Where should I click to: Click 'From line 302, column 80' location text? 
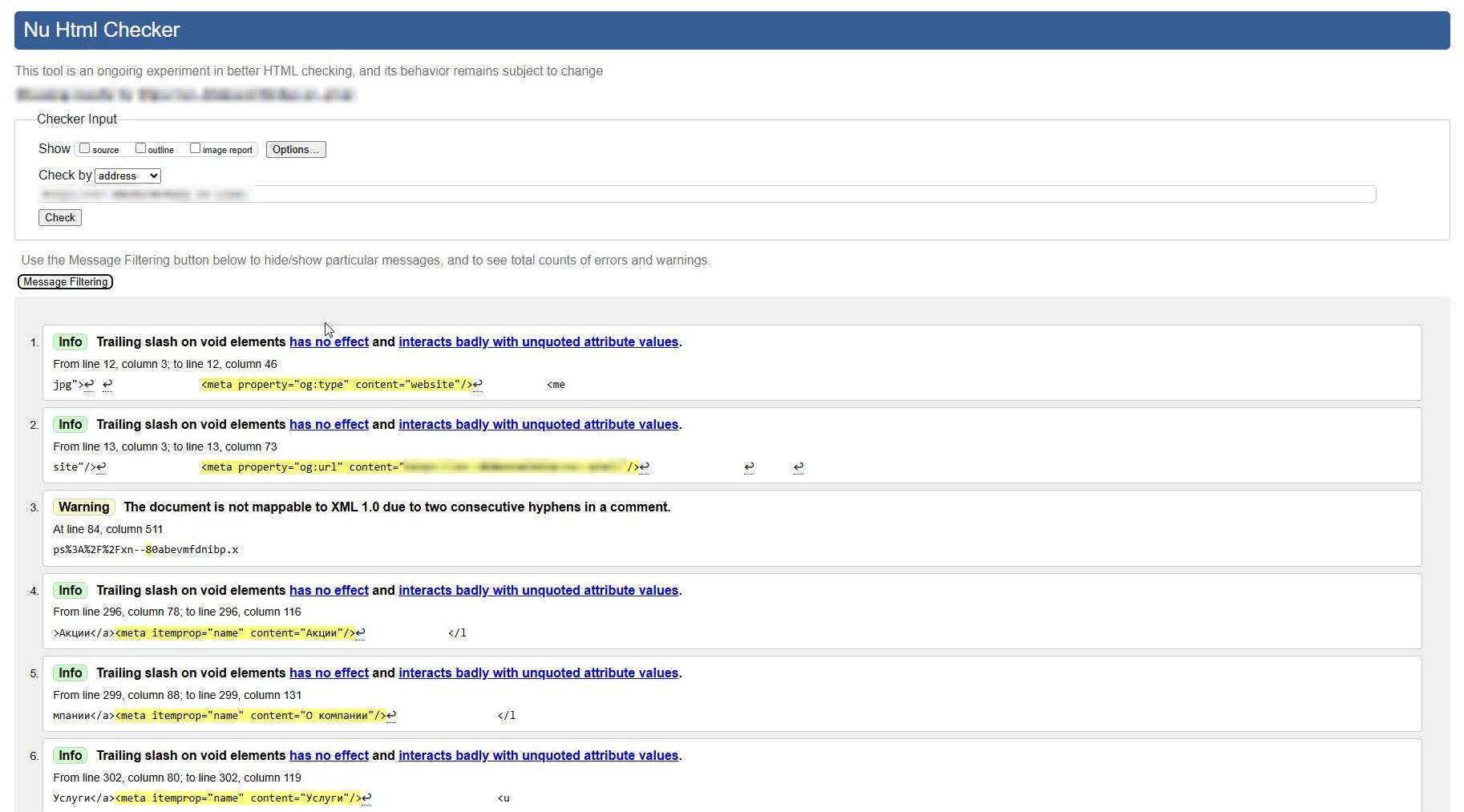177,778
